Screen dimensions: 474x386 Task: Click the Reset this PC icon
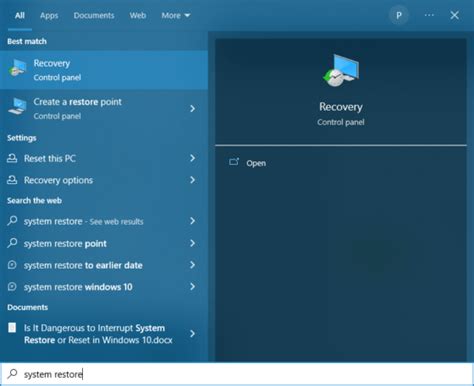pos(12,158)
